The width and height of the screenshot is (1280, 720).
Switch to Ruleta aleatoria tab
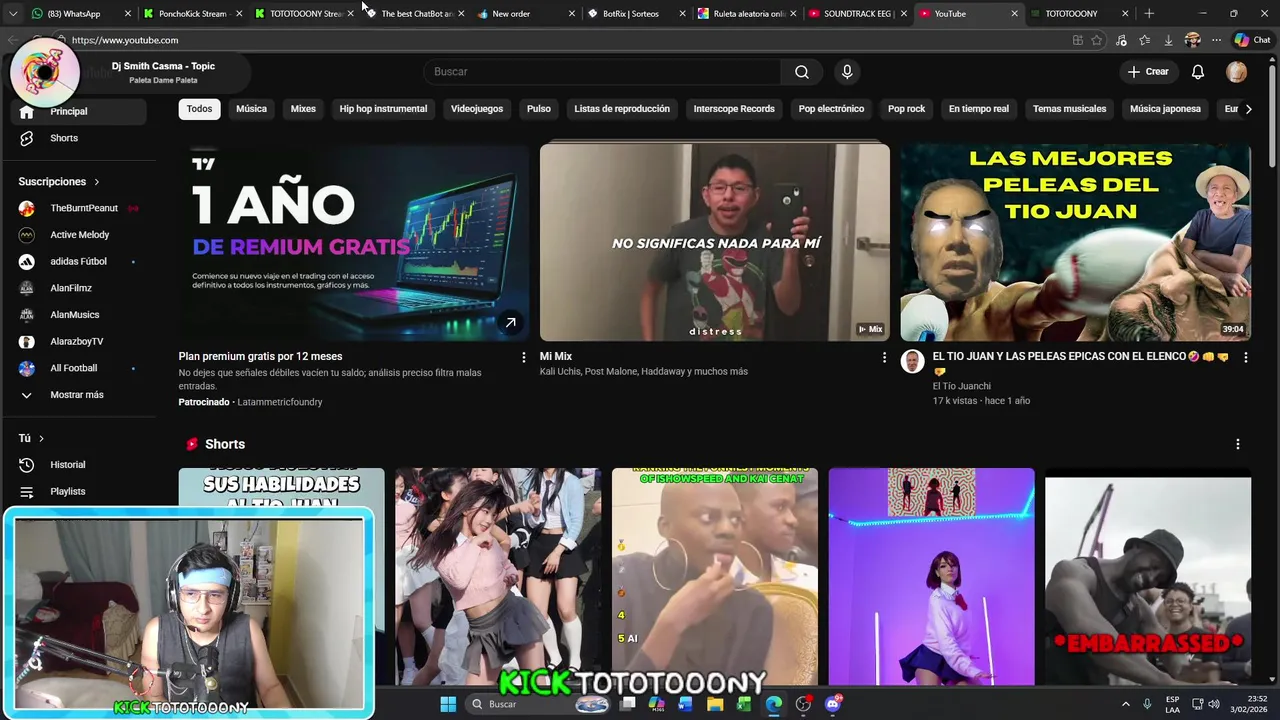[748, 14]
